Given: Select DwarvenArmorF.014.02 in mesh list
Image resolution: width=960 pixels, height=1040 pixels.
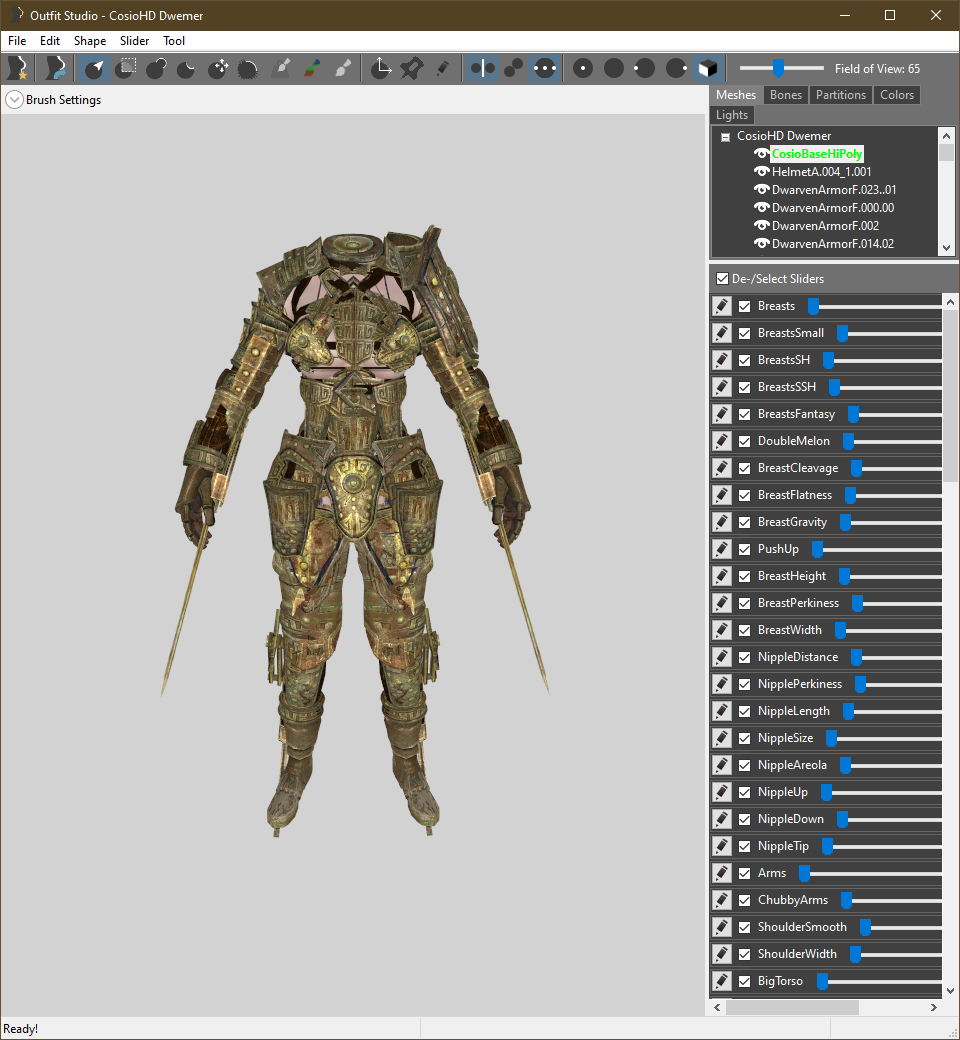Looking at the screenshot, I should coord(833,243).
